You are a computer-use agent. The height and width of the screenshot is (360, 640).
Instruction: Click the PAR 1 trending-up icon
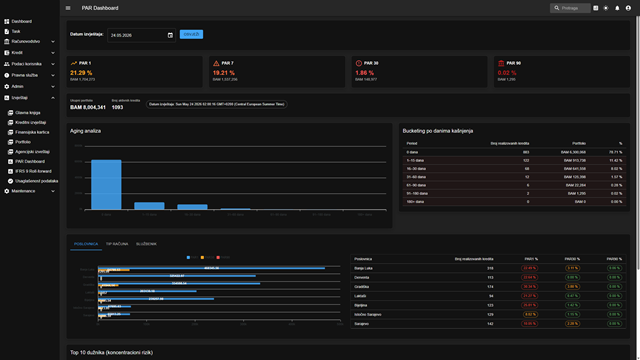(x=74, y=63)
